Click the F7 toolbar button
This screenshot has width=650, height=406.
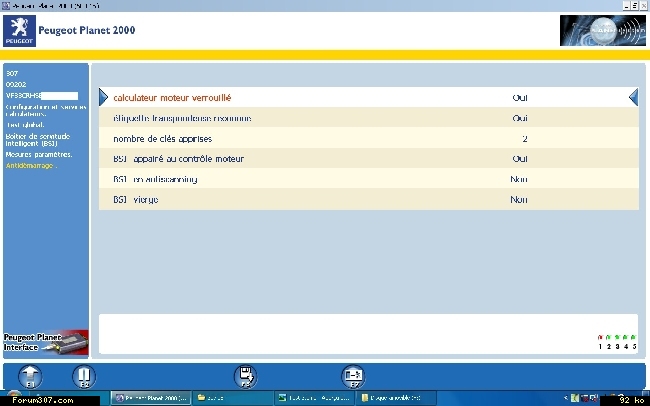click(353, 377)
